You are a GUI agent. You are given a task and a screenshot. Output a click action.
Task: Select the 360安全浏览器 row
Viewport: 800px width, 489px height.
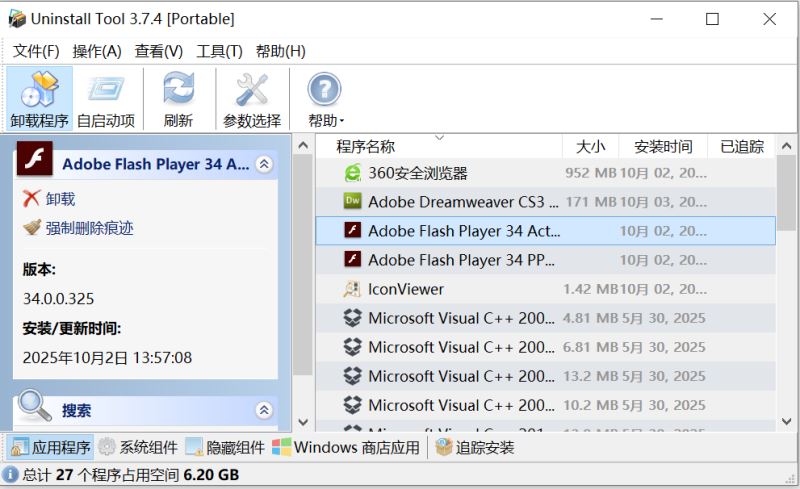[x=545, y=173]
